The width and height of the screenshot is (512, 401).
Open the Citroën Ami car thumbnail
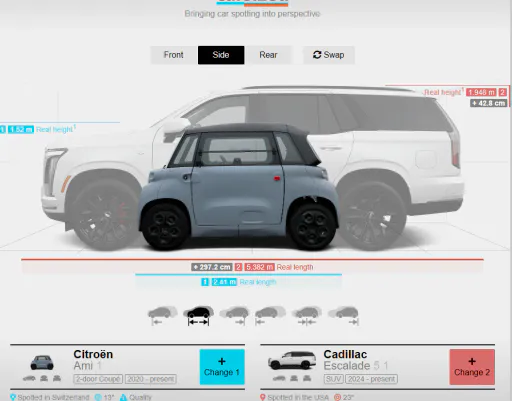point(42,362)
